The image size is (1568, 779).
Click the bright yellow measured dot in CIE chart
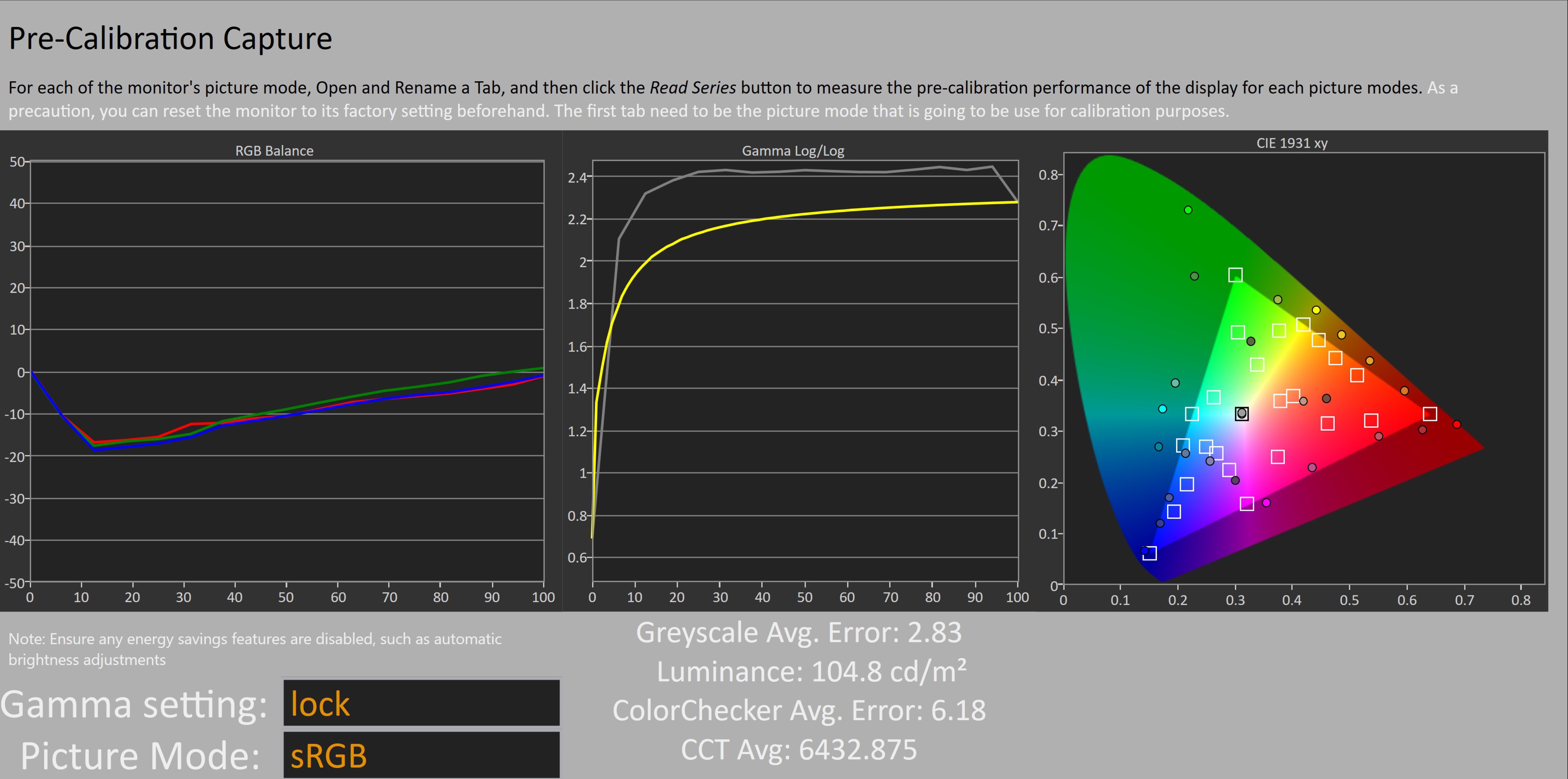(1316, 310)
